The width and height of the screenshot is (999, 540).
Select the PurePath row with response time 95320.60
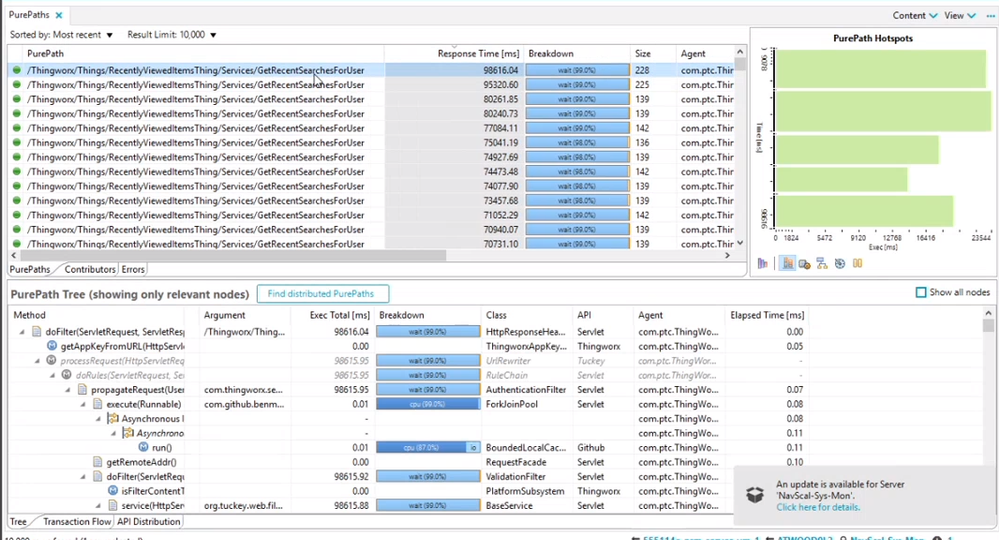371,85
